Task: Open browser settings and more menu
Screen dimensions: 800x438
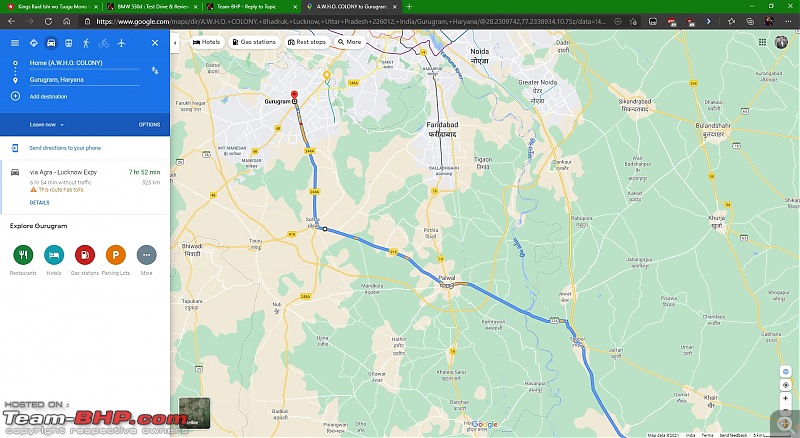Action: (x=788, y=21)
